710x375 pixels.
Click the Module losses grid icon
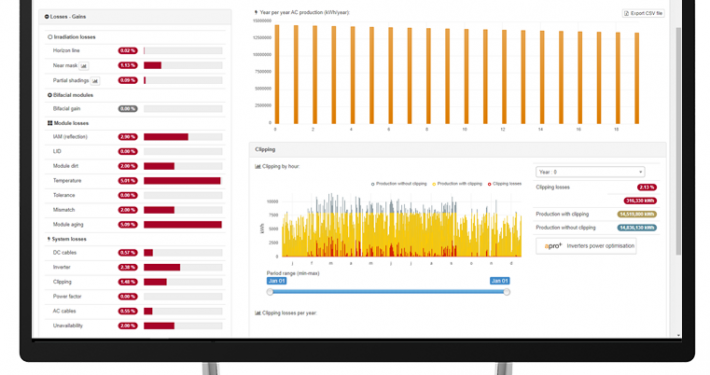[50, 123]
